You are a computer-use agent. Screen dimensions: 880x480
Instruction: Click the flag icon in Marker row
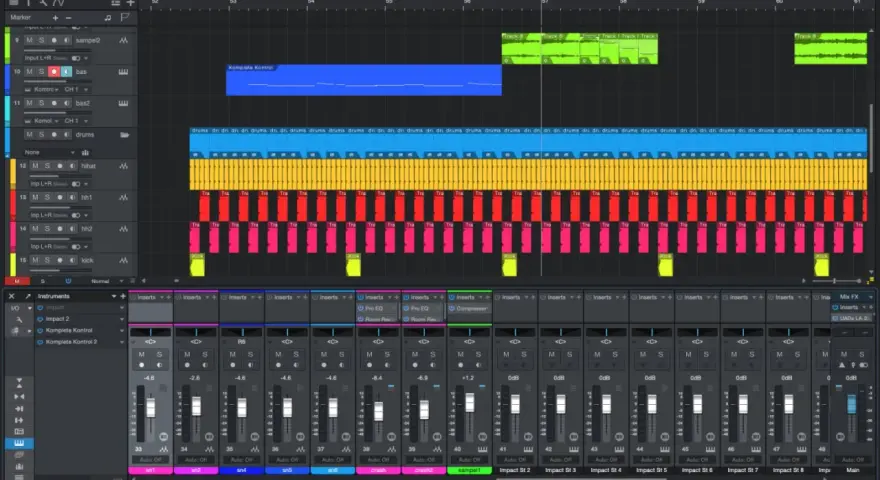pyautogui.click(x=125, y=17)
